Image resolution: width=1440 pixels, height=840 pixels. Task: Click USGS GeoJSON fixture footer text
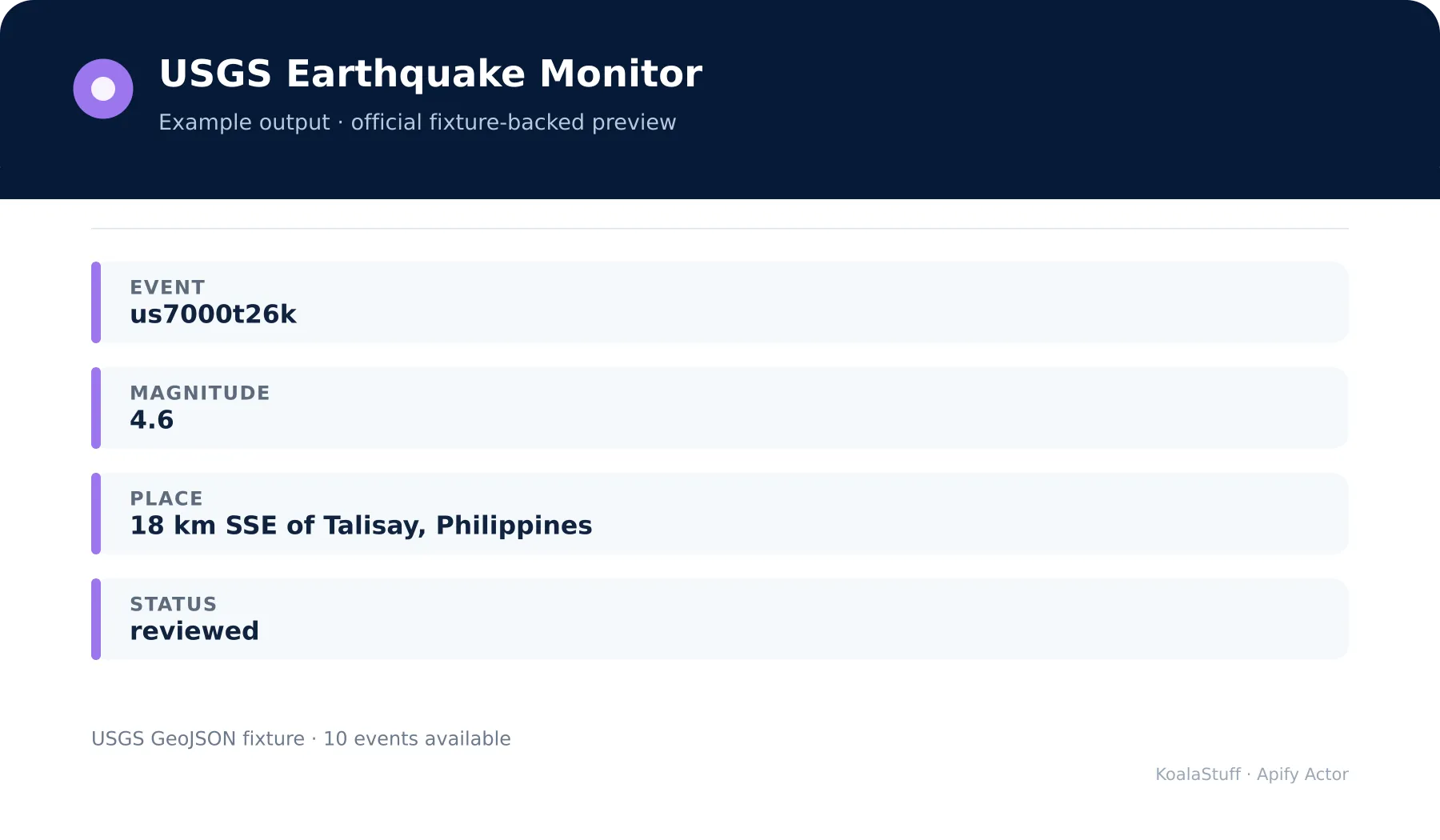coord(301,738)
